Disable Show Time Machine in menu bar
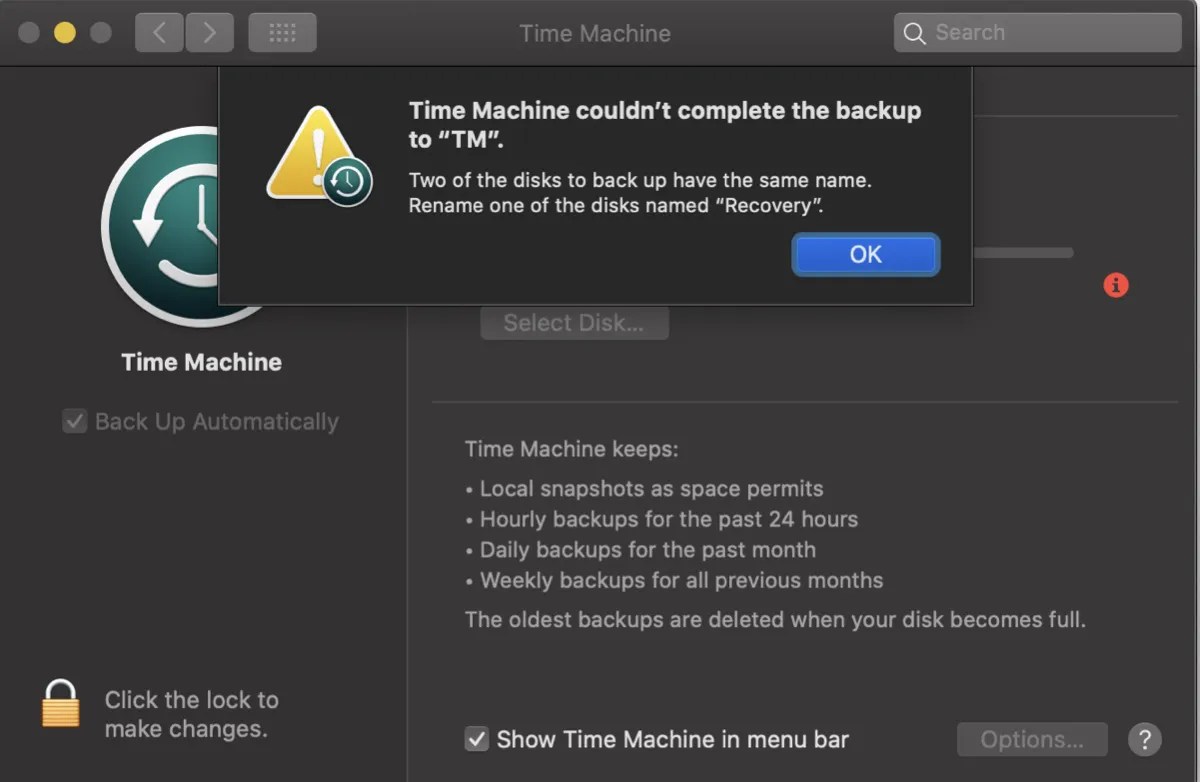Image resolution: width=1200 pixels, height=782 pixels. pos(477,739)
